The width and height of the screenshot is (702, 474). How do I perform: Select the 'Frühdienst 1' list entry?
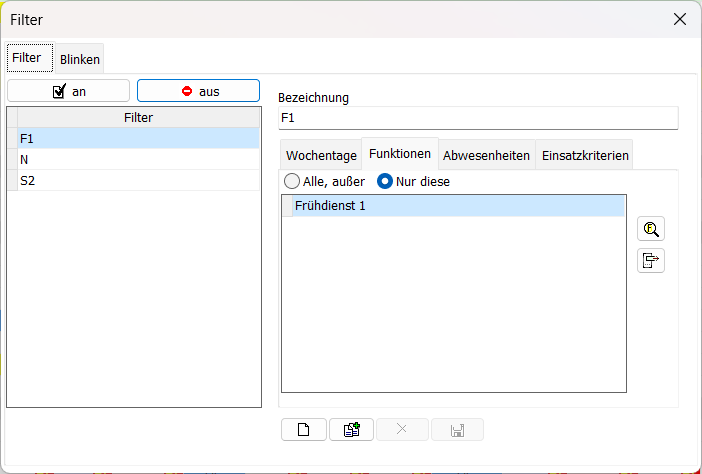(x=453, y=206)
